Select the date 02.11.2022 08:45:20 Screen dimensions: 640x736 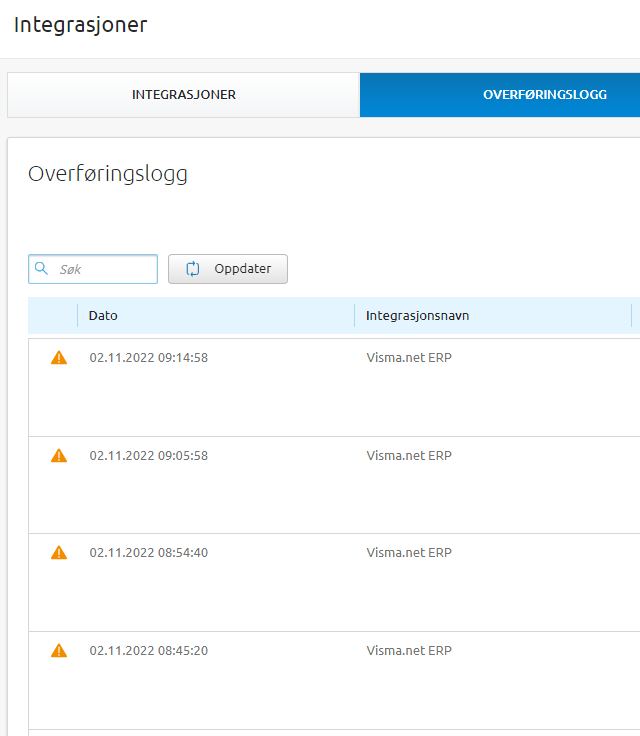[148, 651]
